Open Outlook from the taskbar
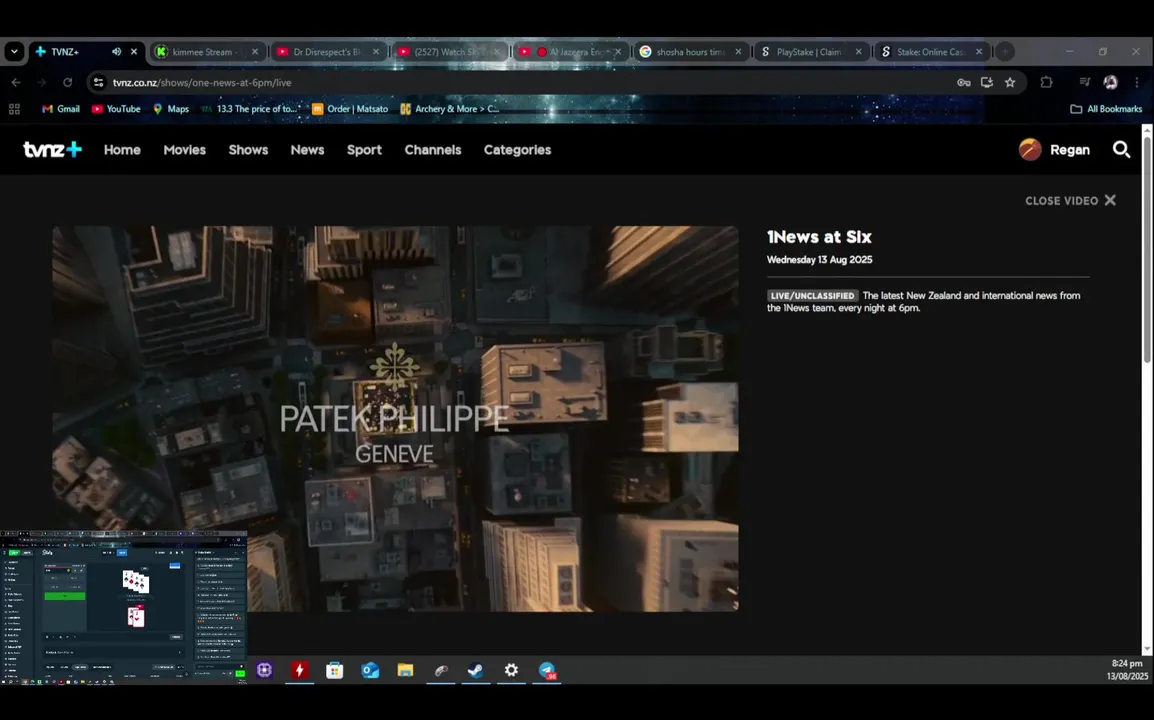 (x=370, y=670)
